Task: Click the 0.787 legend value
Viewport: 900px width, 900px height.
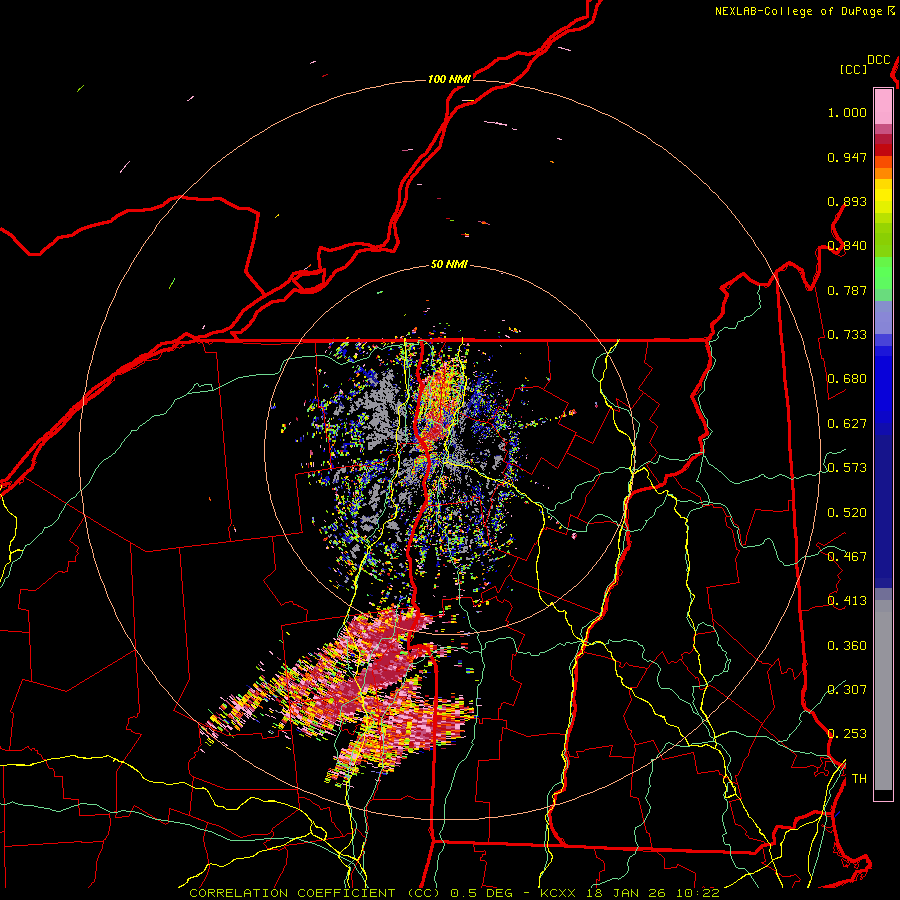Action: 847,291
